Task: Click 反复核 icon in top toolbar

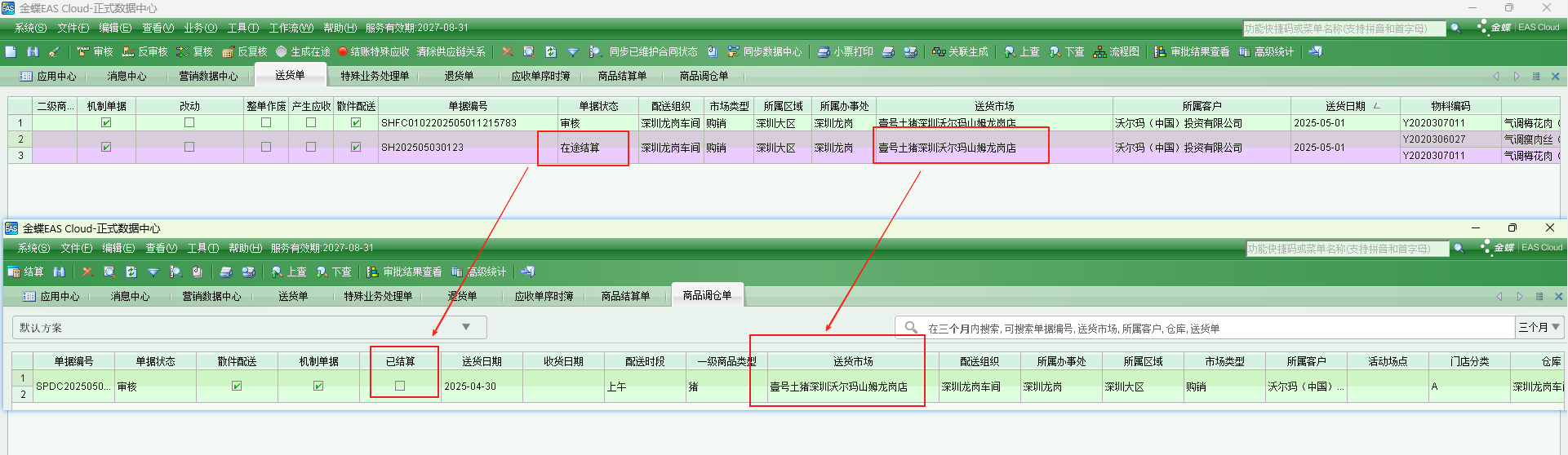Action: pos(228,51)
